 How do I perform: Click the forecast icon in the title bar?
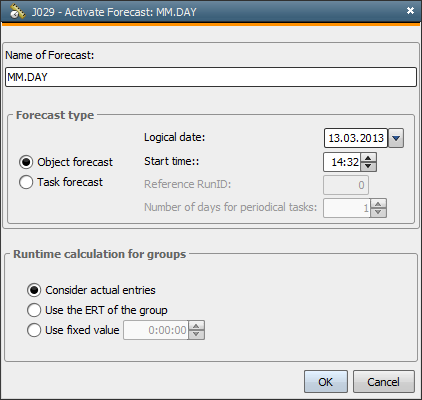point(18,11)
